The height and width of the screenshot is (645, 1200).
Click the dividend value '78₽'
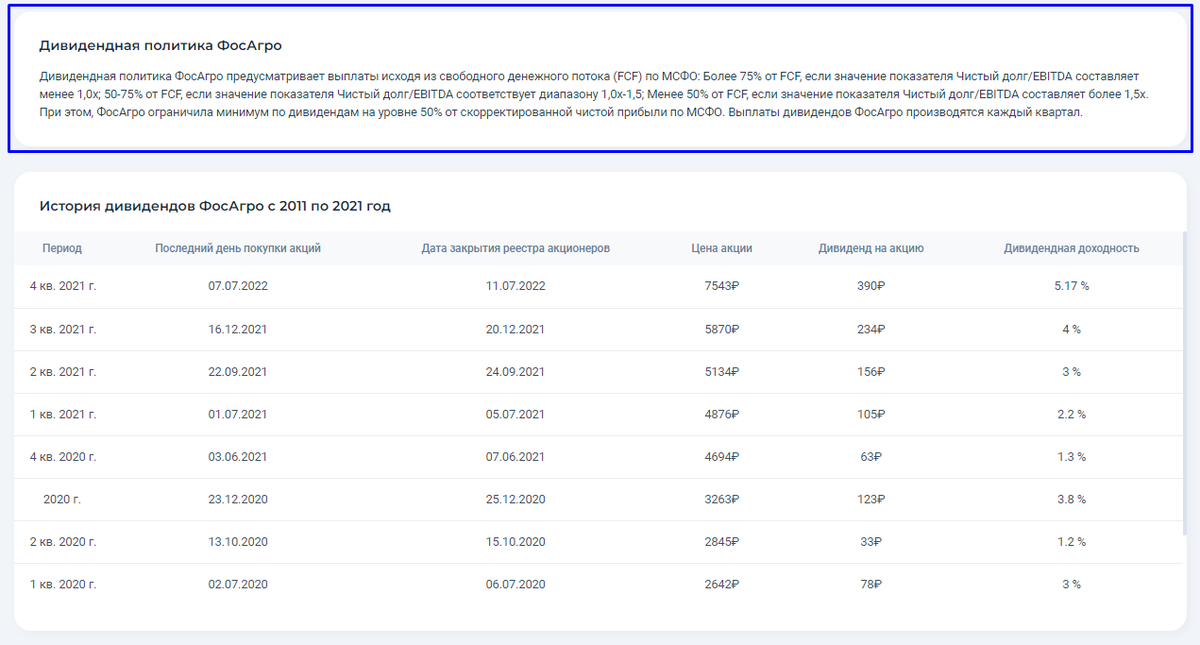click(871, 584)
